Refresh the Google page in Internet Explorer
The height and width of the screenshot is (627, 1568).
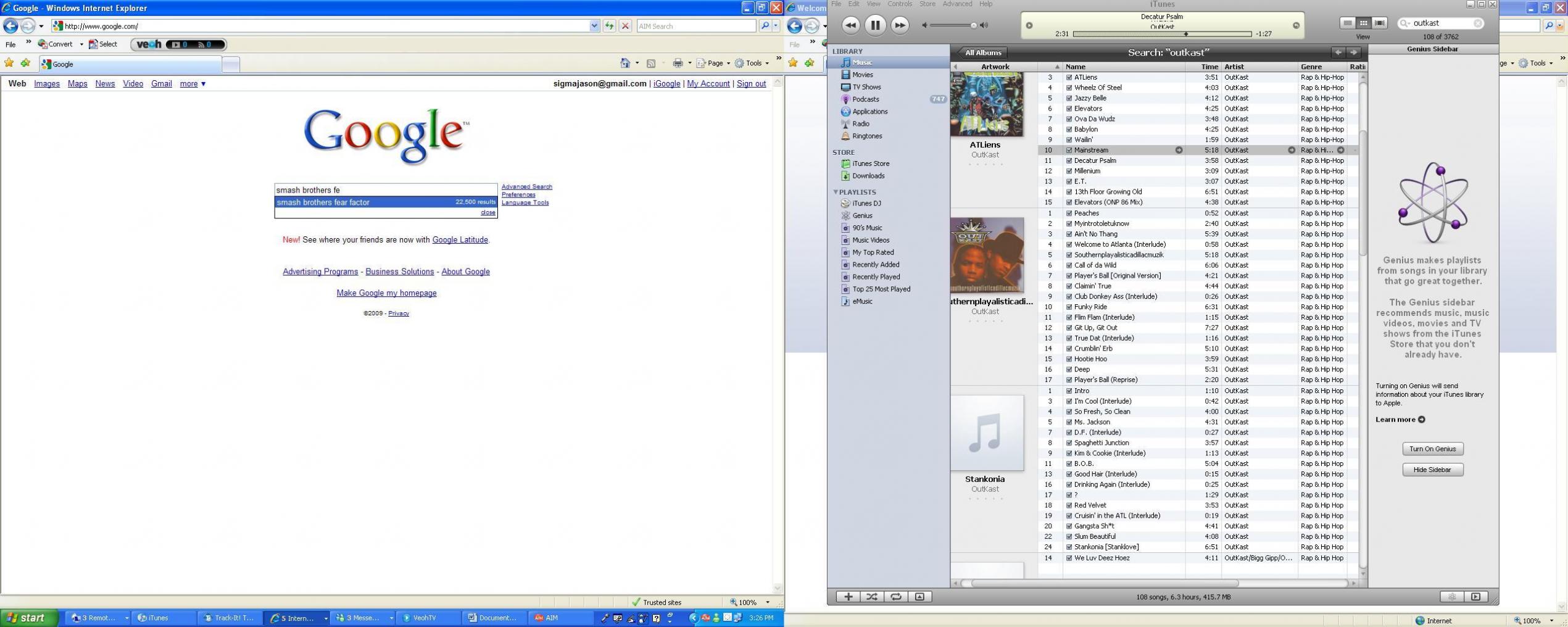[609, 26]
